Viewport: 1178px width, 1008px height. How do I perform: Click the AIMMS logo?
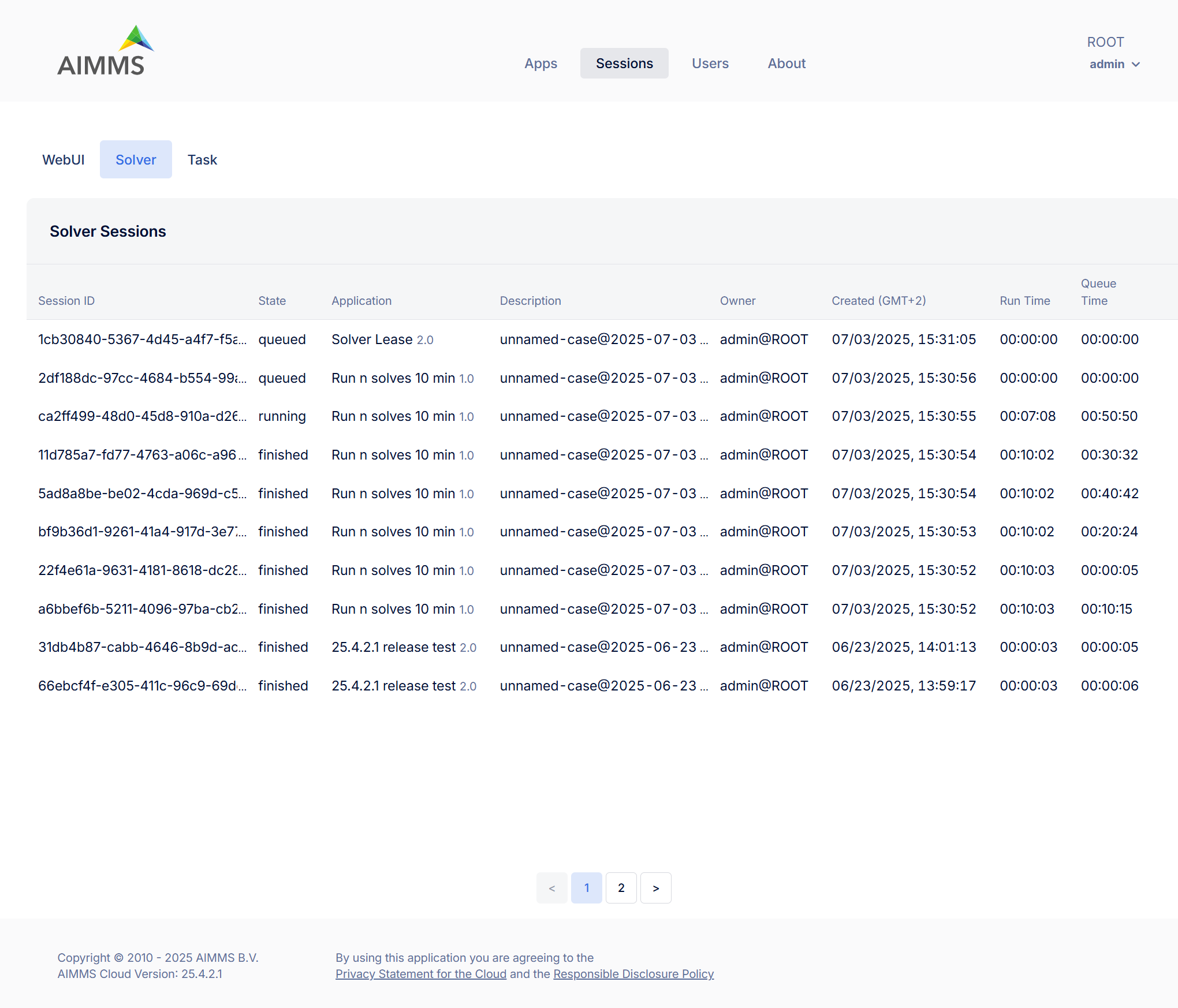[106, 51]
